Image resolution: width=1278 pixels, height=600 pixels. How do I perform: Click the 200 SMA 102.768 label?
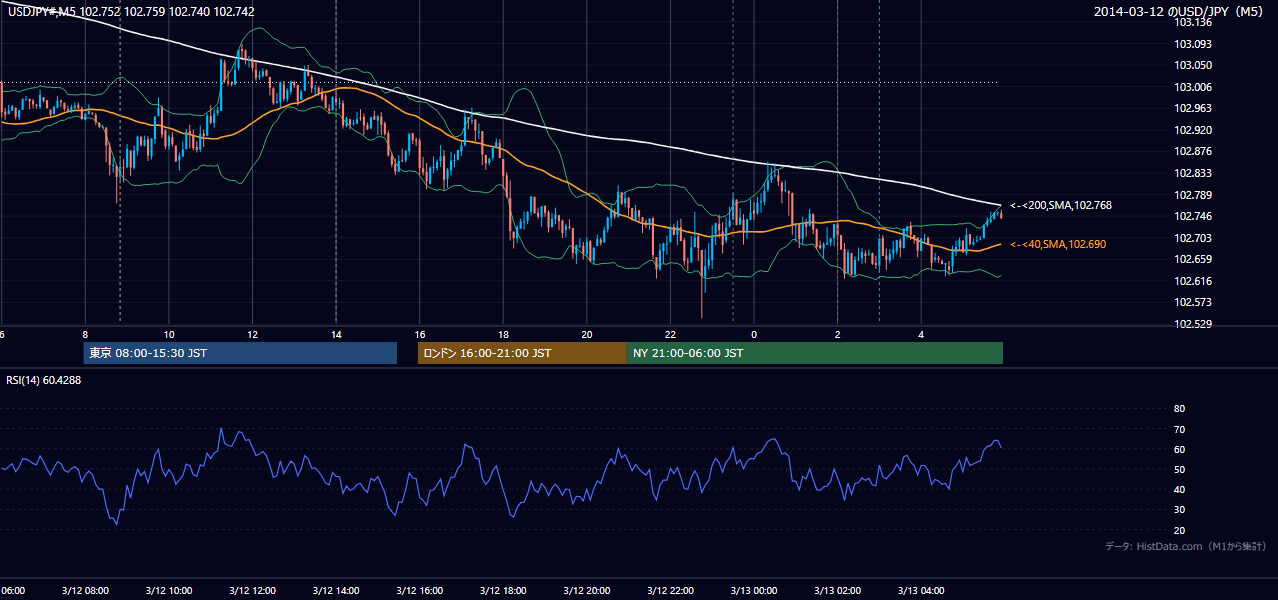(x=1061, y=205)
